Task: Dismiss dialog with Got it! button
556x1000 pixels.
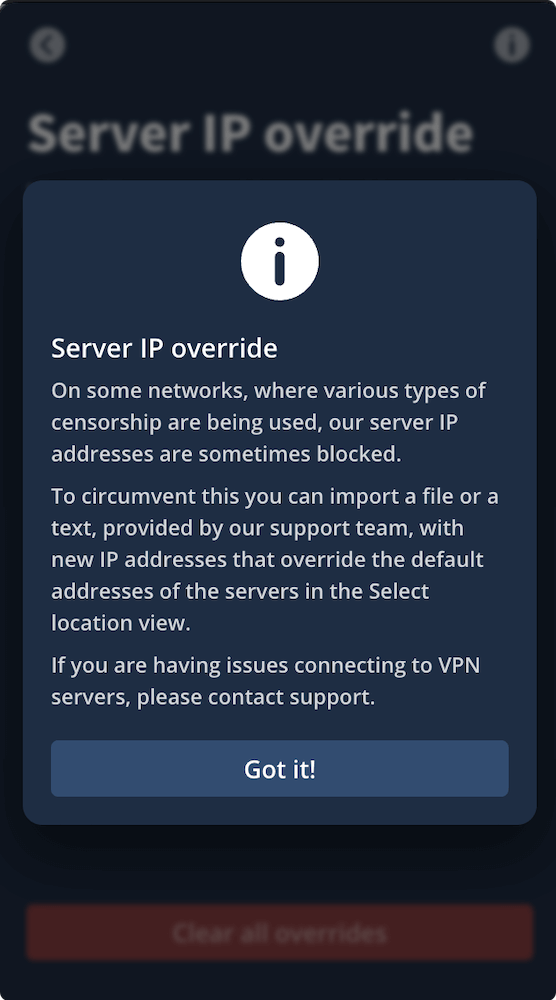Action: tap(279, 768)
